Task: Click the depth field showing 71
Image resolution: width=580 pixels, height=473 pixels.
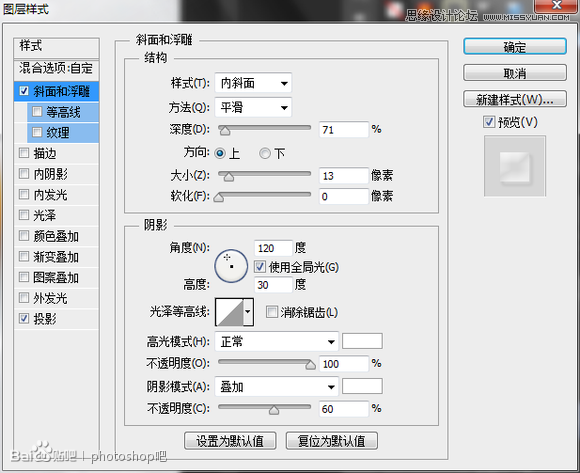Action: coord(344,129)
